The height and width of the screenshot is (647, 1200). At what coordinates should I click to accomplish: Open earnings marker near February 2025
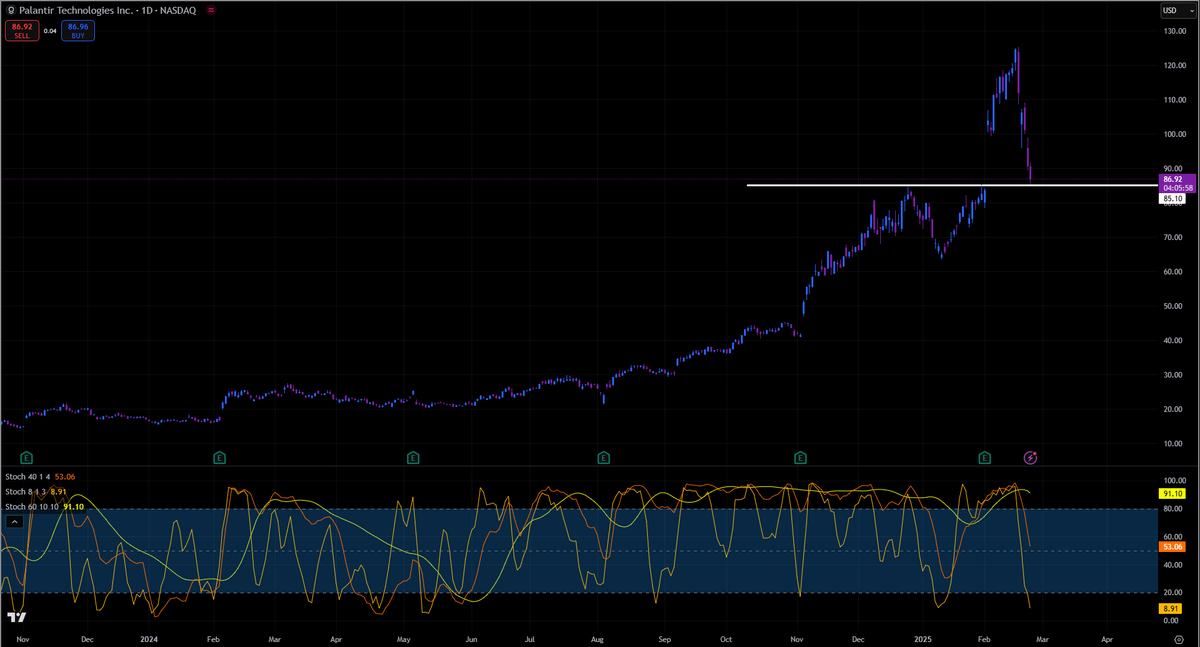[x=985, y=457]
